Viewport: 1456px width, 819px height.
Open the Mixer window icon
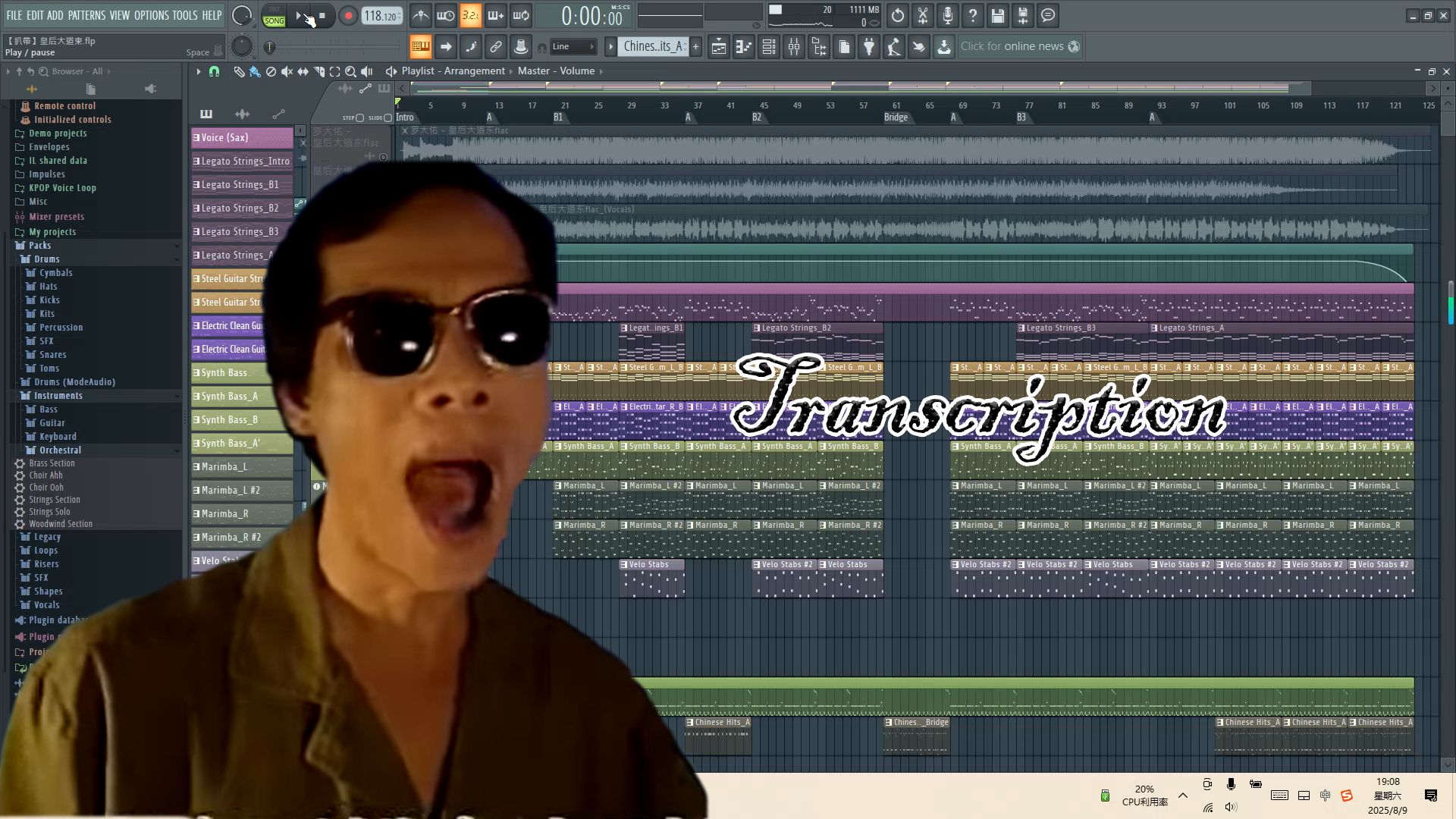pos(794,47)
